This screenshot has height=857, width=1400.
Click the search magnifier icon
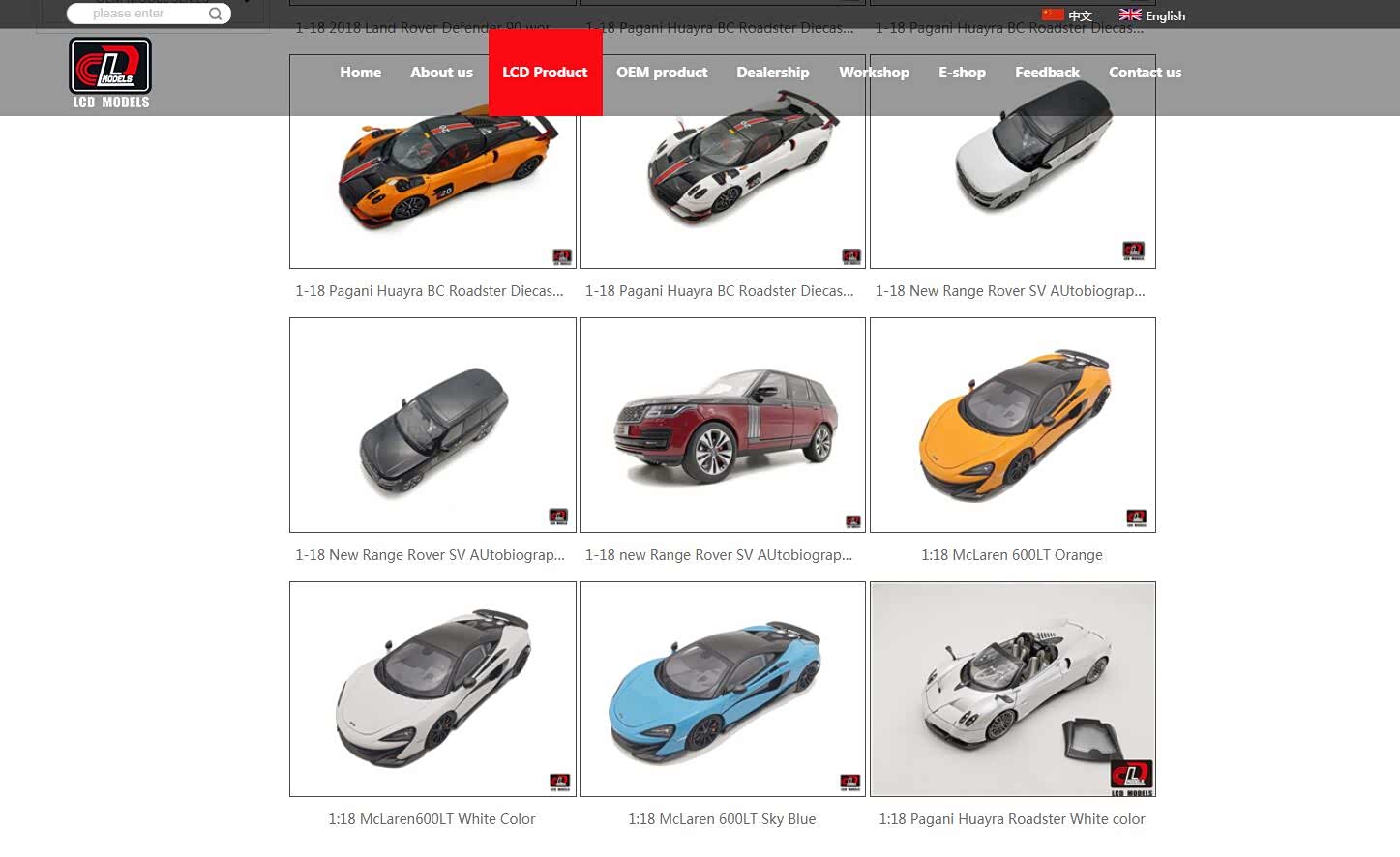[215, 14]
